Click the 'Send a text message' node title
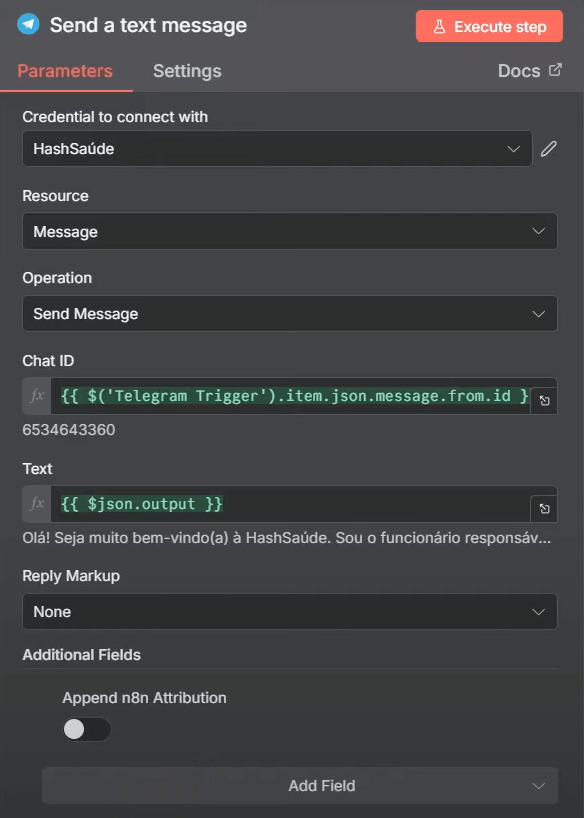The width and height of the screenshot is (584, 818). [x=148, y=25]
